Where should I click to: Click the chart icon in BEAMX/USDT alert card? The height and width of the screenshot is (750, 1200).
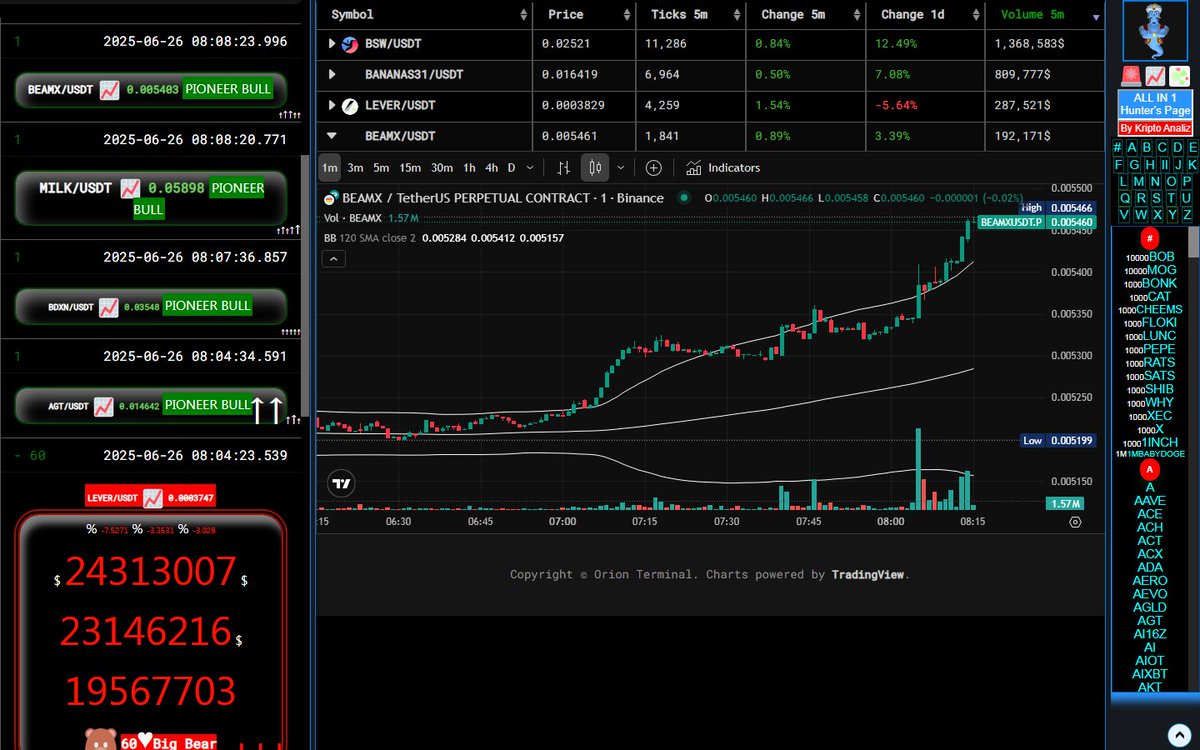click(x=110, y=89)
